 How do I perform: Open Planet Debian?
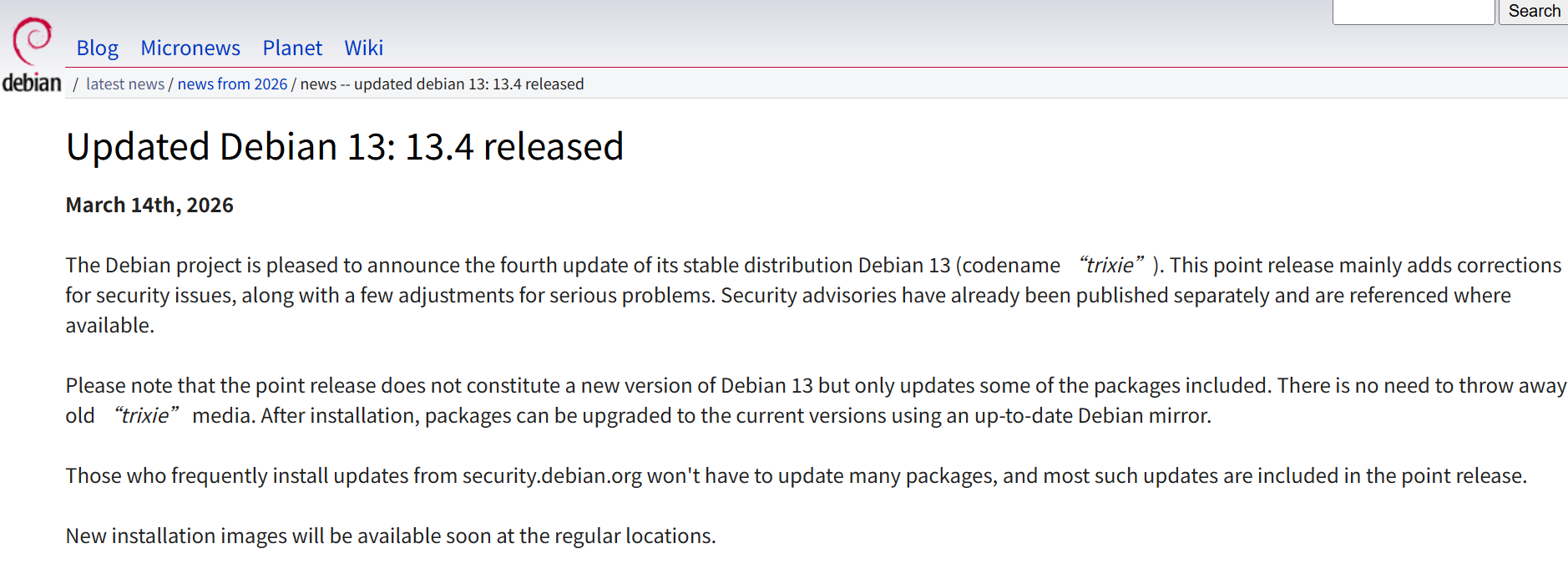[x=291, y=48]
